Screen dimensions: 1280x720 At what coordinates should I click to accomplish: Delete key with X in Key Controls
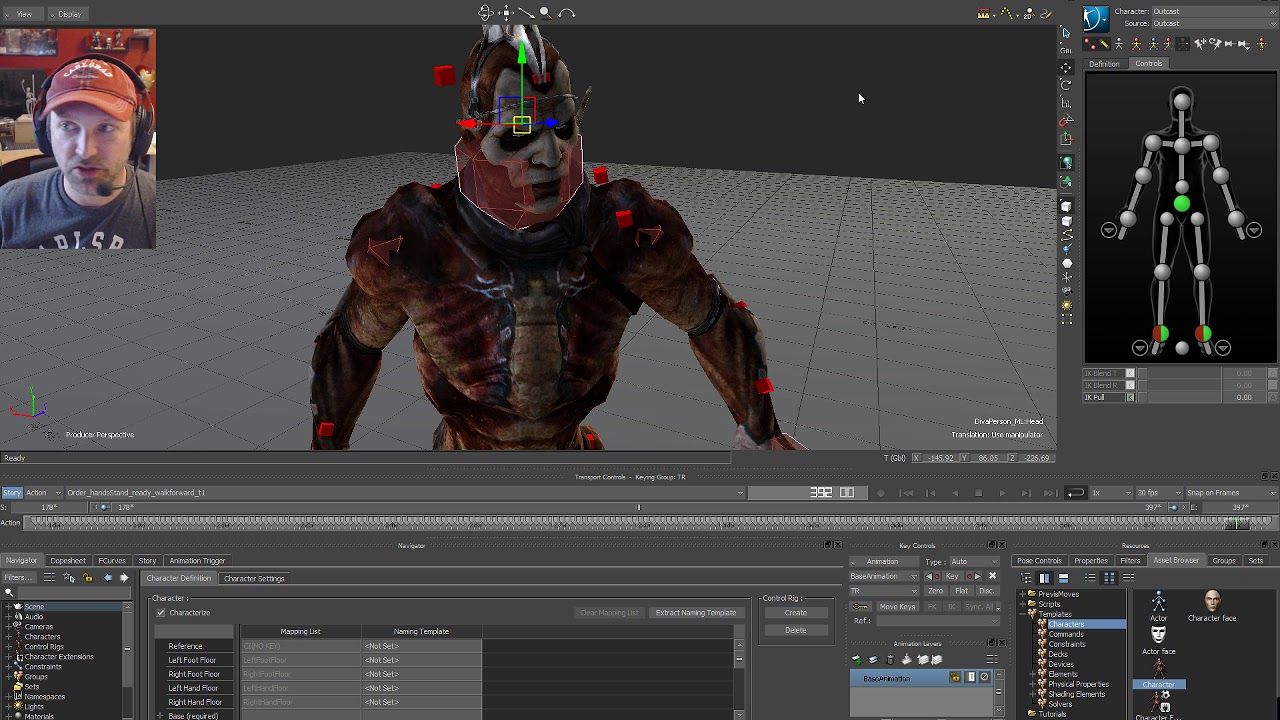[992, 576]
